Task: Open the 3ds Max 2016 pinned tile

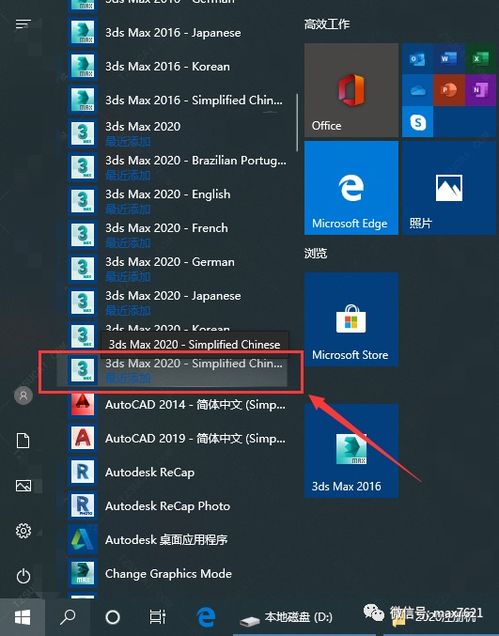Action: pyautogui.click(x=351, y=451)
